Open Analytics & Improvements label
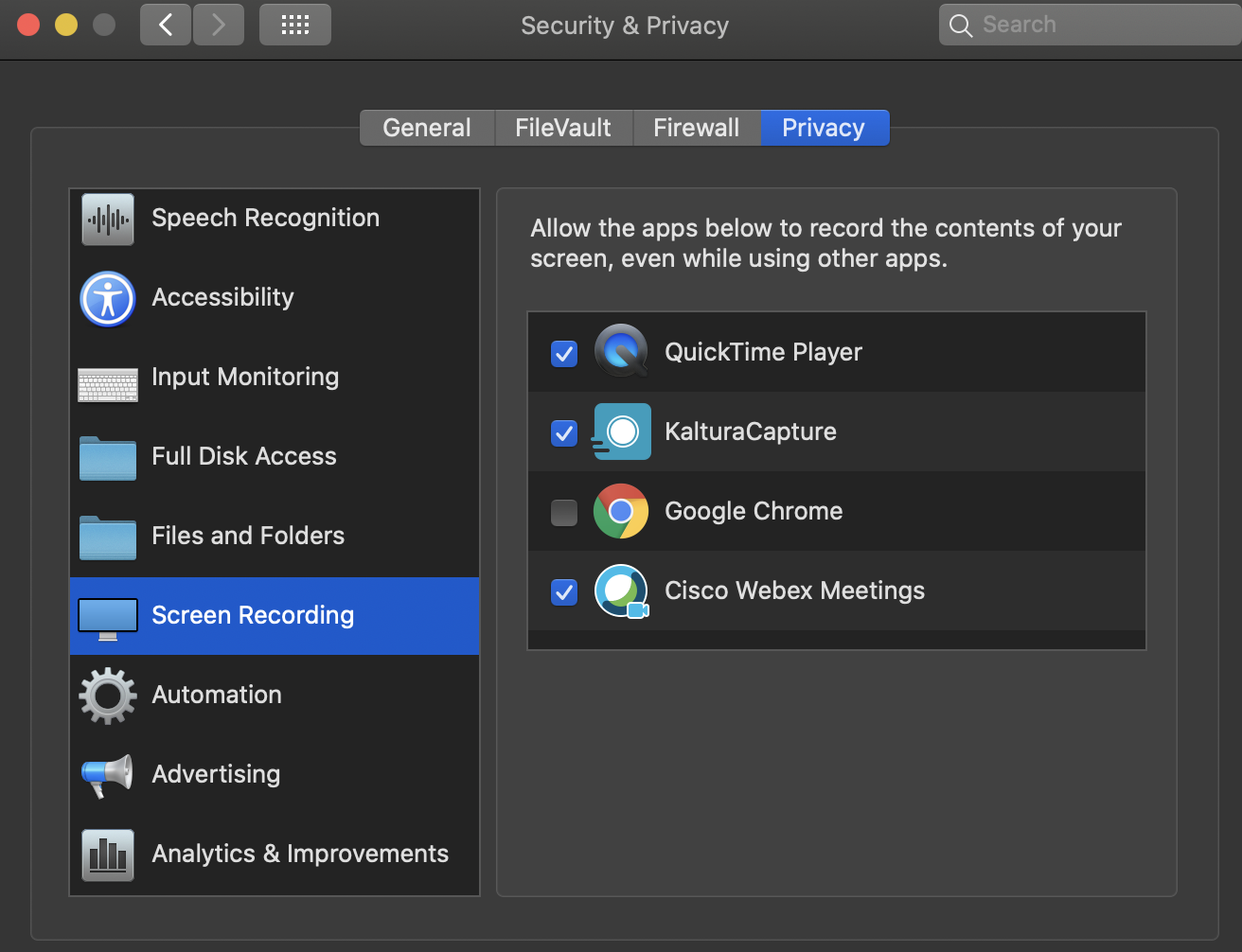1242x952 pixels. (300, 854)
